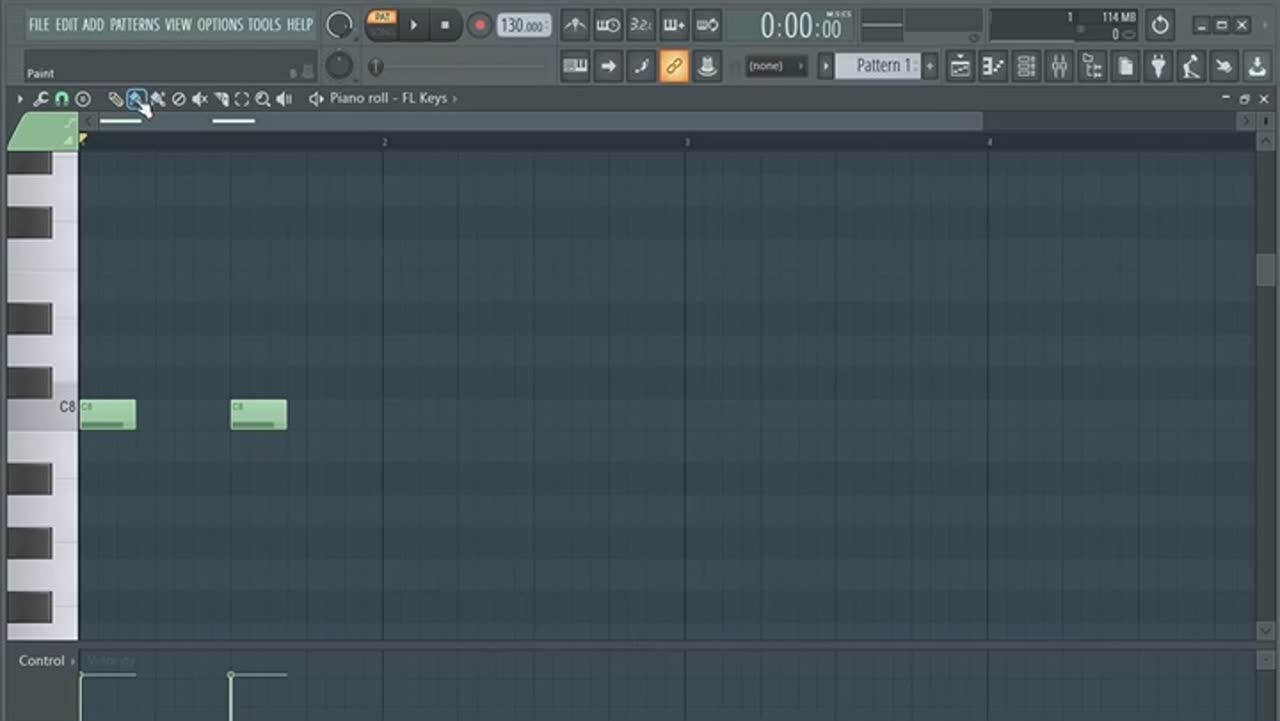This screenshot has height=721, width=1280.
Task: Open the Playlist view
Action: [x=960, y=67]
